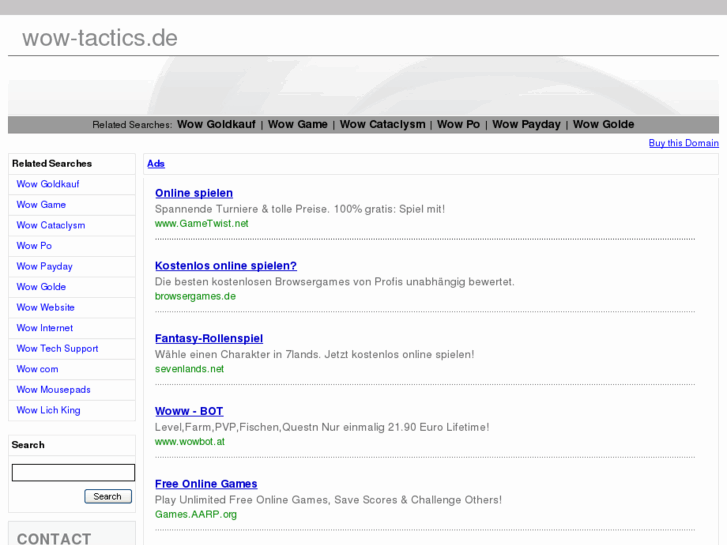The height and width of the screenshot is (545, 727).
Task: Open the Free Online Games ad title
Action: (206, 484)
